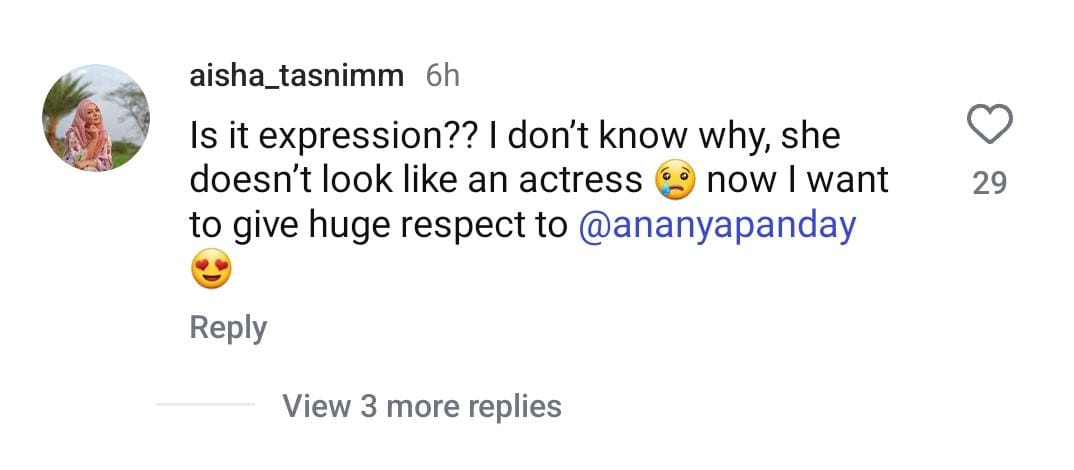The image size is (1074, 470).
Task: View the 29 likes count
Action: pyautogui.click(x=989, y=183)
